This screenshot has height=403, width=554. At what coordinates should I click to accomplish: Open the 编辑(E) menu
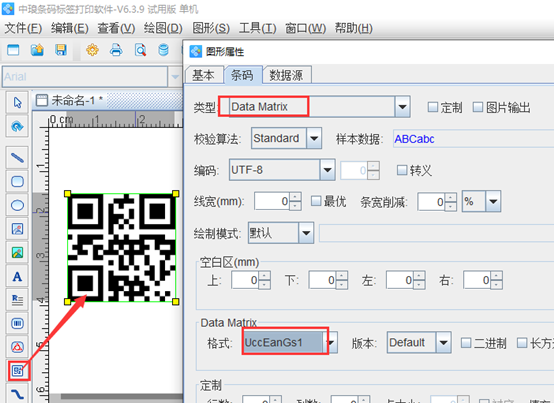click(70, 28)
